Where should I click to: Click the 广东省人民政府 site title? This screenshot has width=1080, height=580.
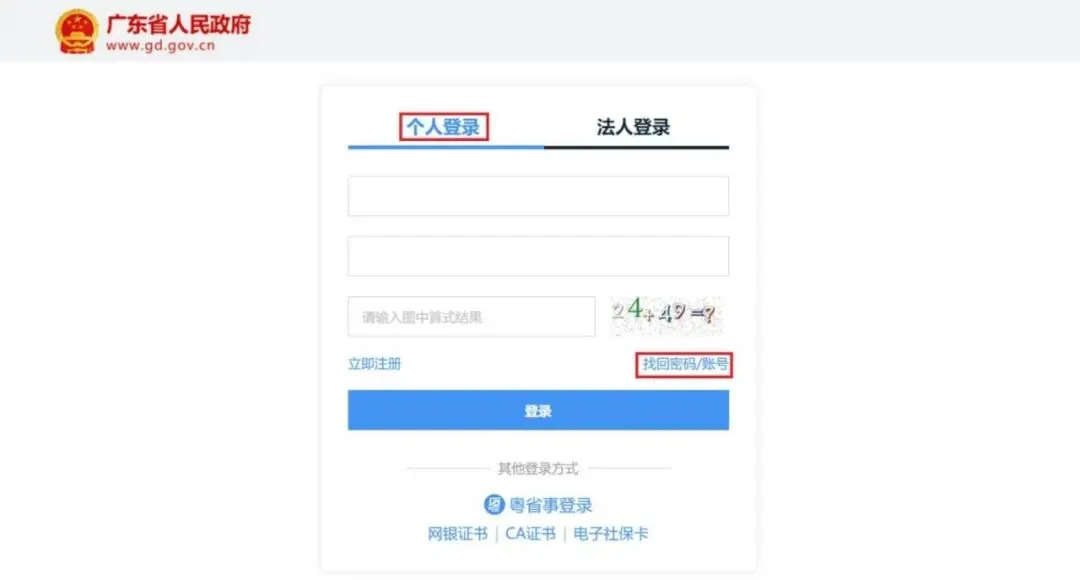pos(178,24)
